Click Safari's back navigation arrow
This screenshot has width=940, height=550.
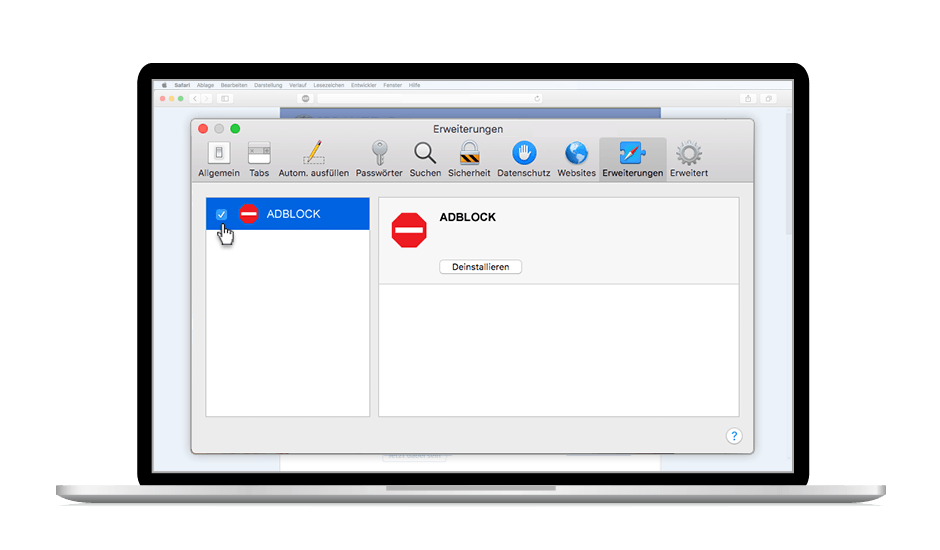coord(195,98)
